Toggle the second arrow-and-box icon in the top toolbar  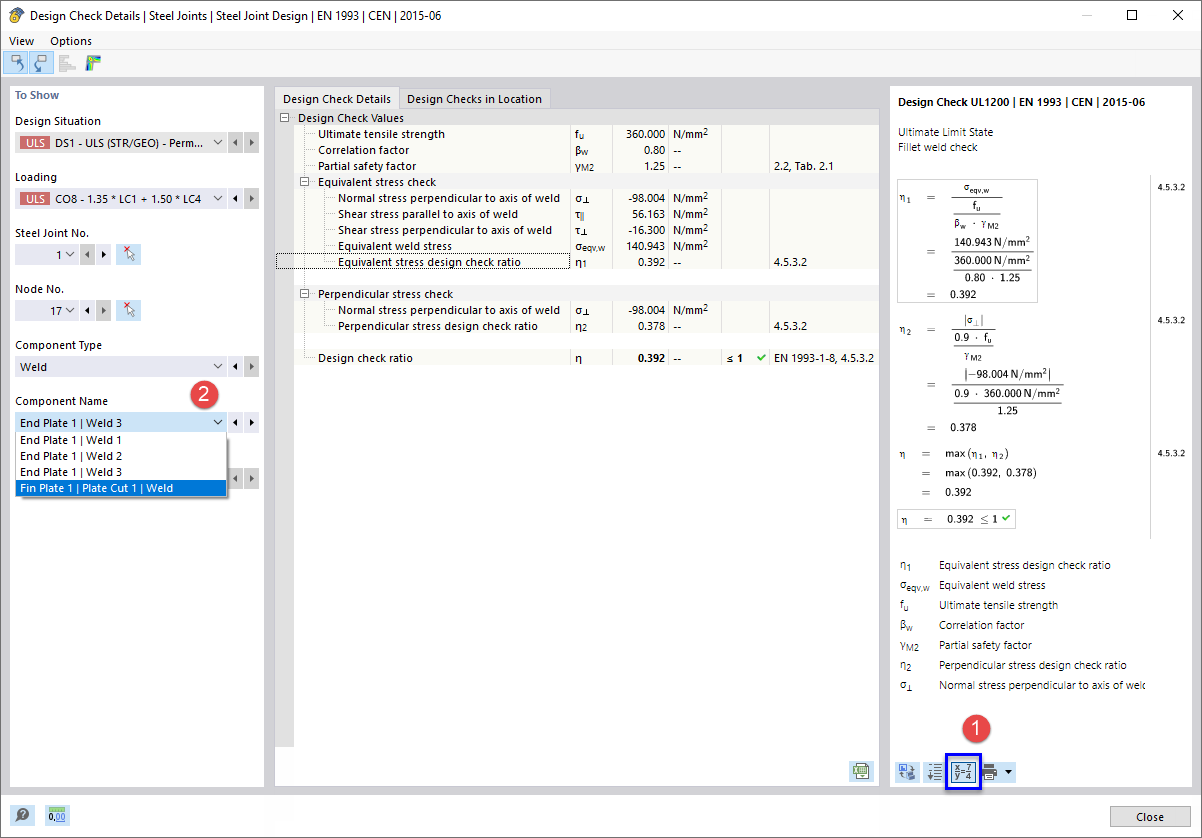(x=42, y=63)
